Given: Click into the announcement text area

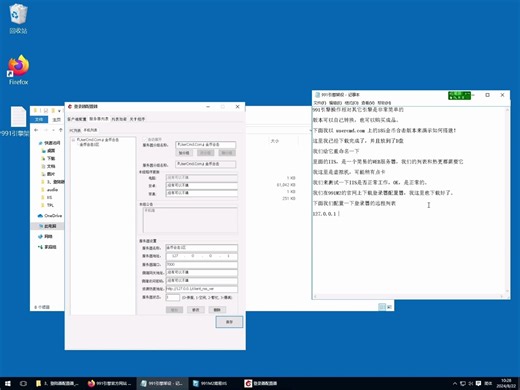Looking at the screenshot, I should [x=190, y=220].
